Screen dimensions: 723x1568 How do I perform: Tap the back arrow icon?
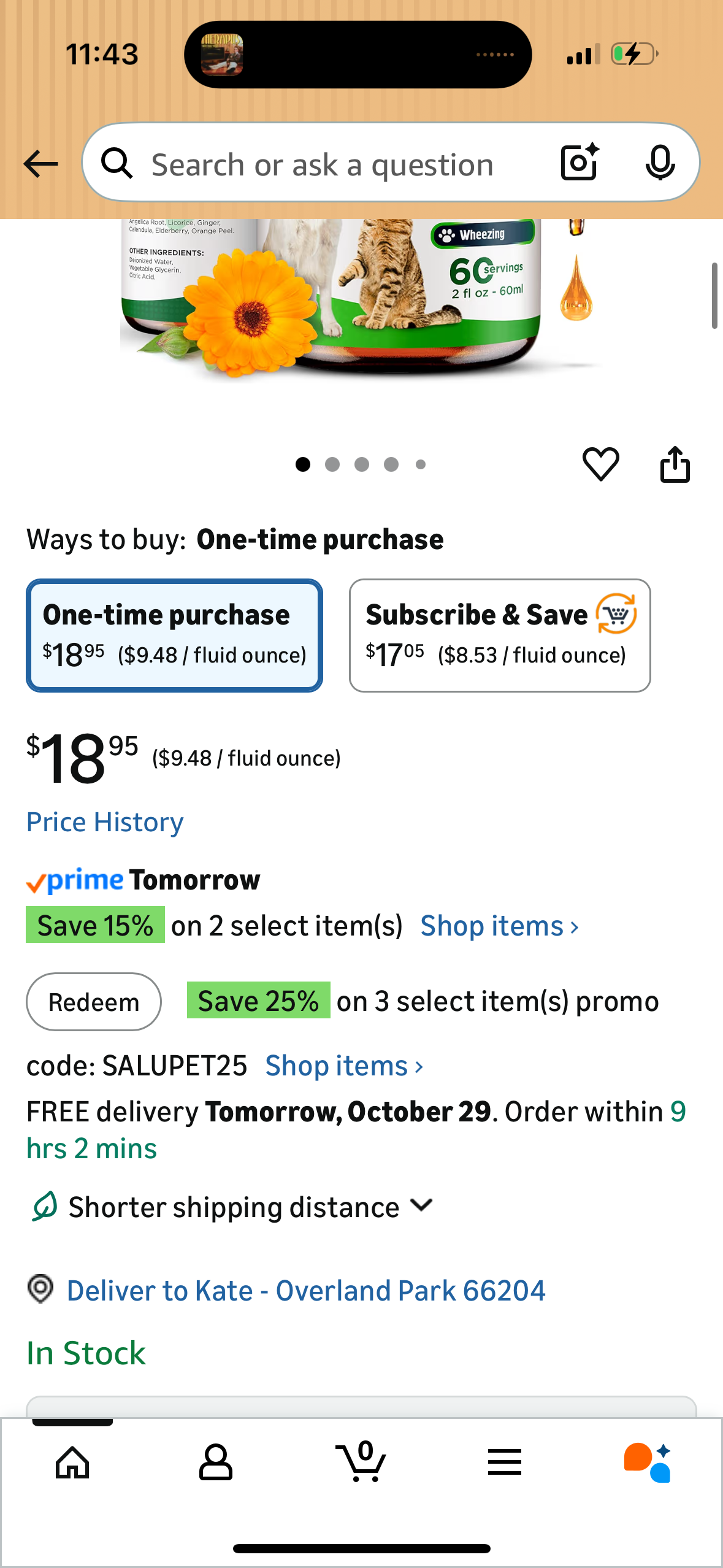tap(40, 164)
